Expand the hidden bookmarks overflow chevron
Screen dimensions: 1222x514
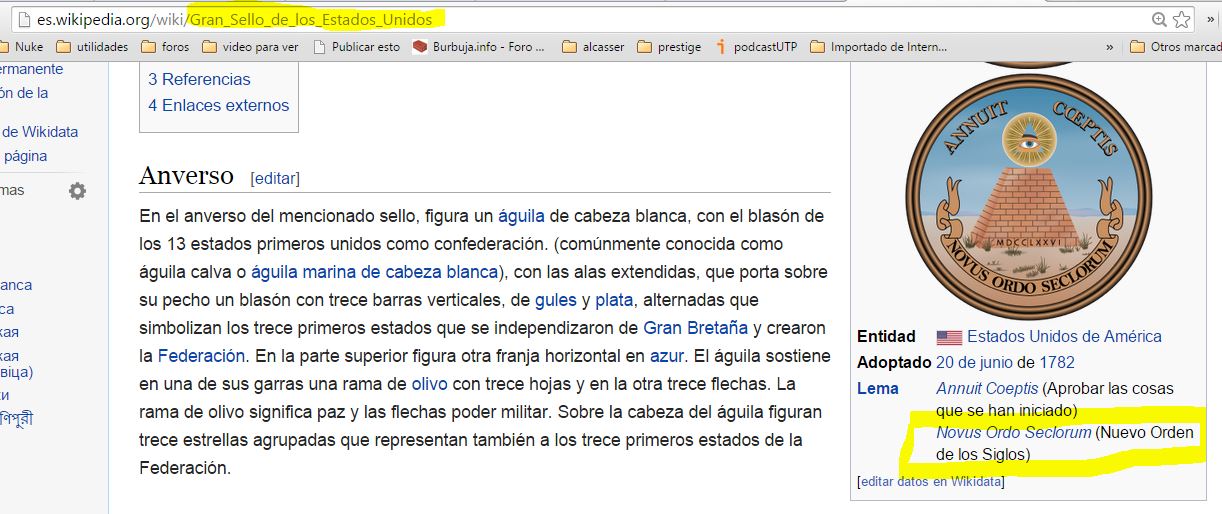(1109, 47)
